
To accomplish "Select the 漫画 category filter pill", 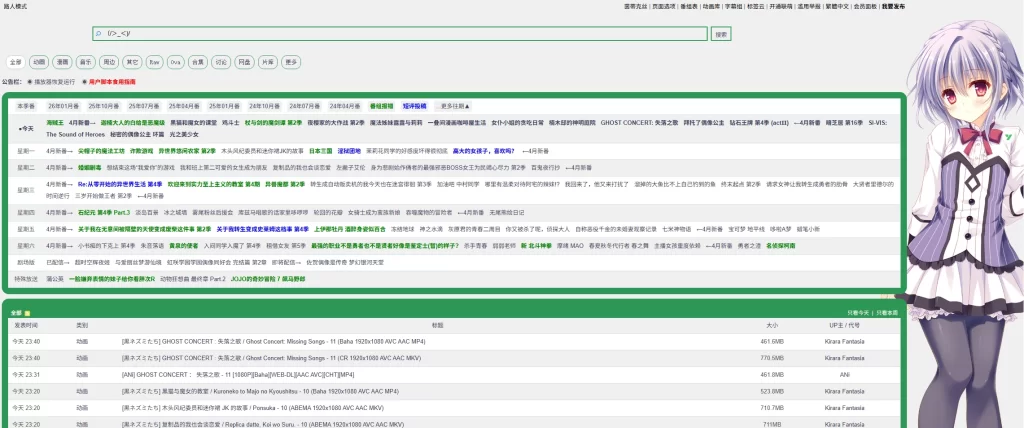I will click(62, 62).
